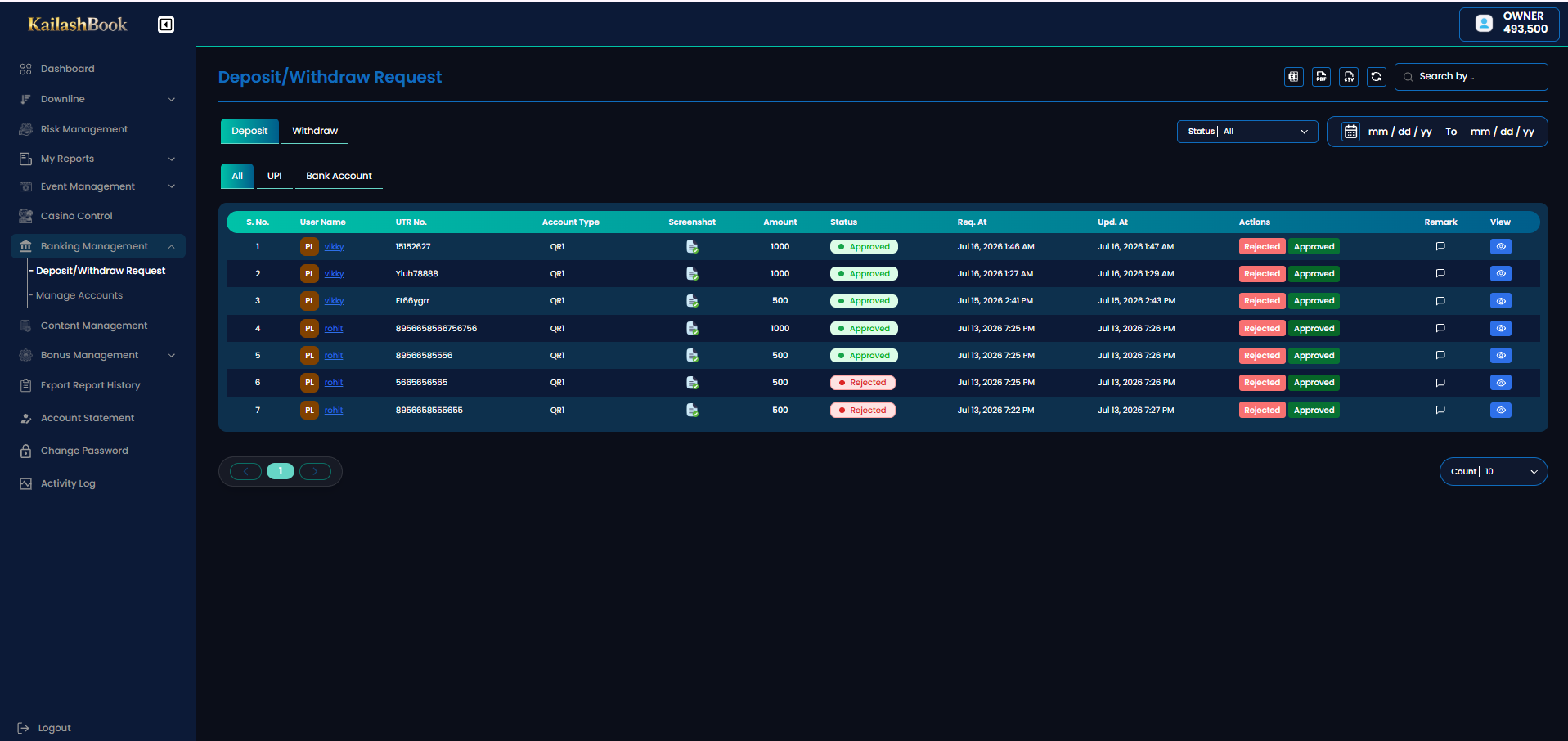The height and width of the screenshot is (741, 1568).
Task: Open the Status All filter dropdown
Action: [x=1247, y=132]
